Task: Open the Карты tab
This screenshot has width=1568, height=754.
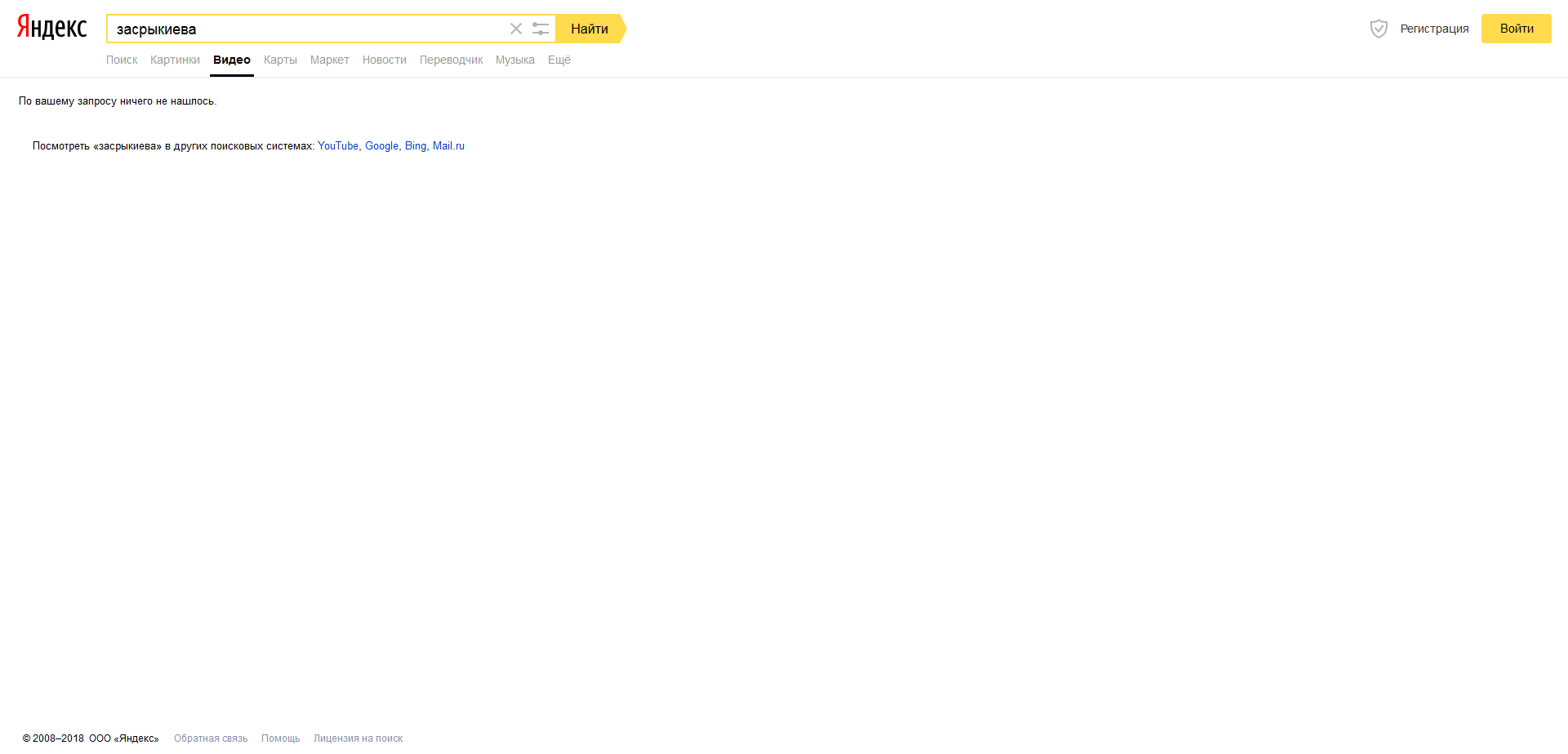Action: point(280,60)
